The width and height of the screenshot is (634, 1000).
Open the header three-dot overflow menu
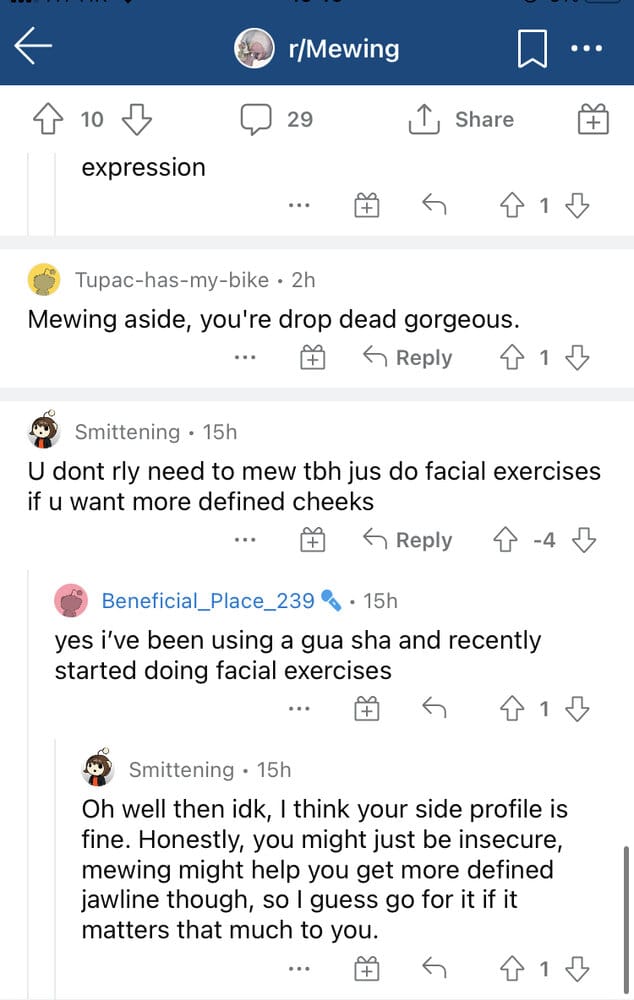(586, 48)
